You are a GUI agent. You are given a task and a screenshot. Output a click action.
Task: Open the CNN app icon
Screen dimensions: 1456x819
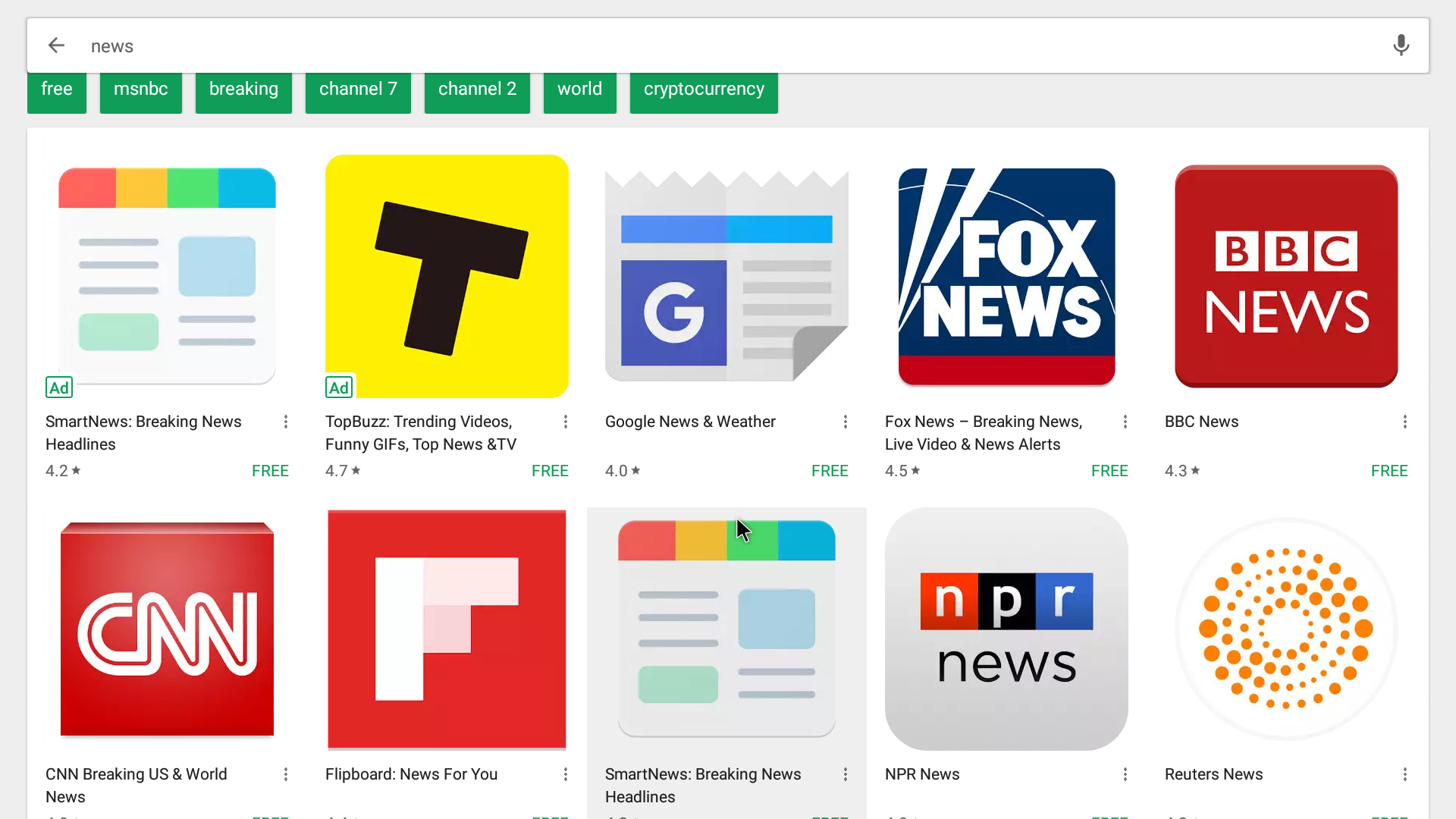click(x=167, y=629)
